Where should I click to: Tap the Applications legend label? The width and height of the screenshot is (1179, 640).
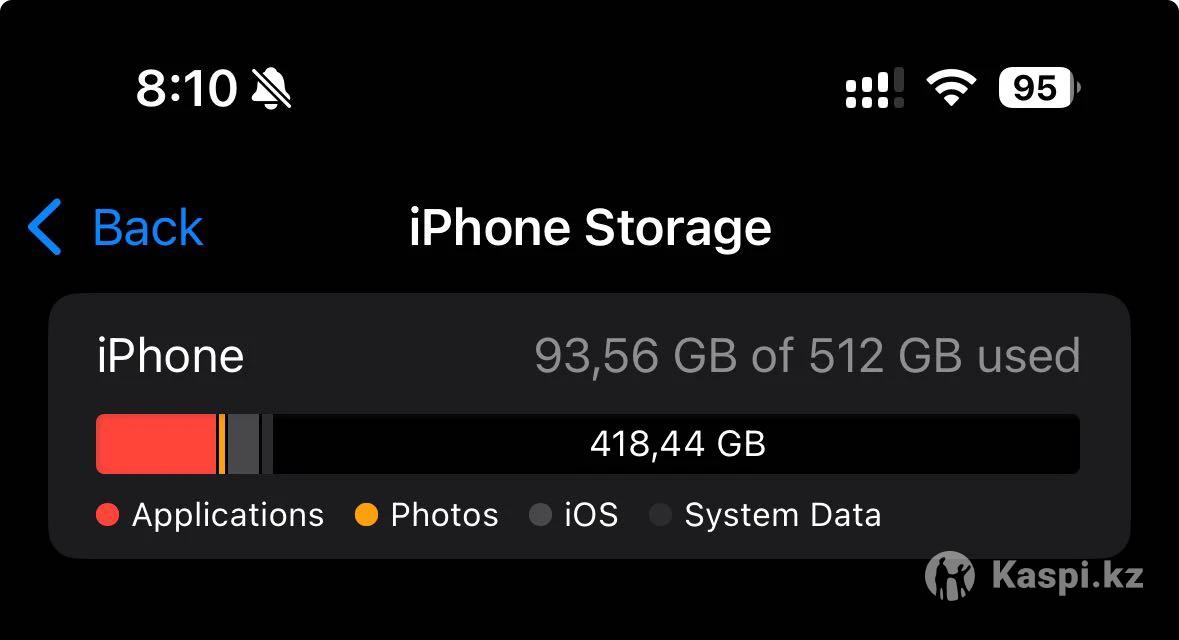pyautogui.click(x=228, y=515)
